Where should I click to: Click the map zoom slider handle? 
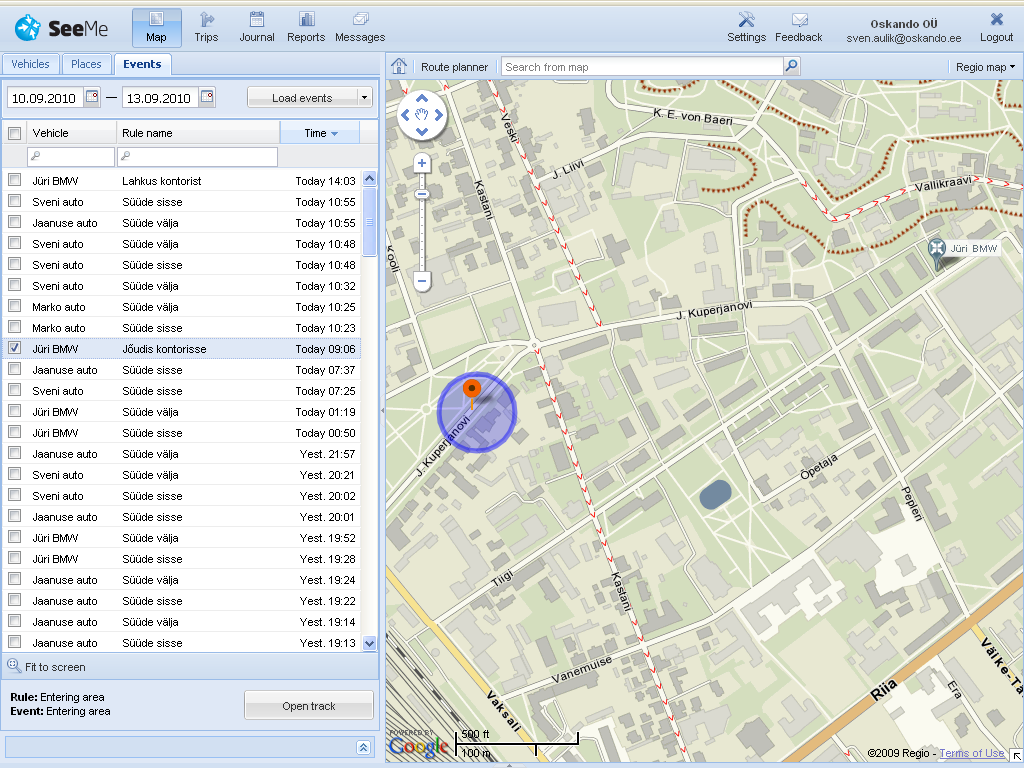(x=422, y=194)
